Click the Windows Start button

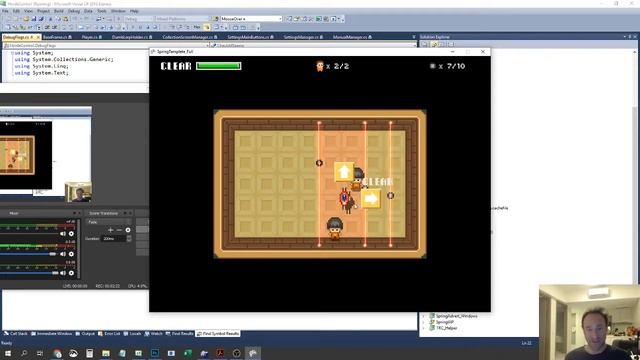pos(7,353)
